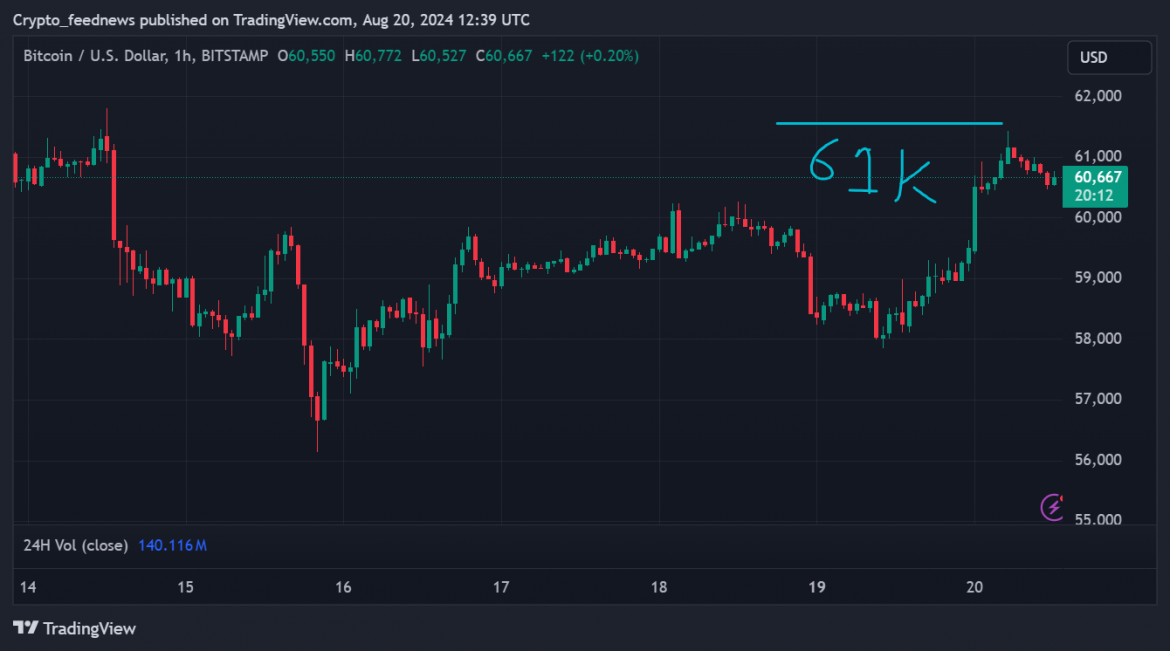Click the purple lightning quick-action icon
Image resolution: width=1170 pixels, height=651 pixels.
tap(1051, 509)
